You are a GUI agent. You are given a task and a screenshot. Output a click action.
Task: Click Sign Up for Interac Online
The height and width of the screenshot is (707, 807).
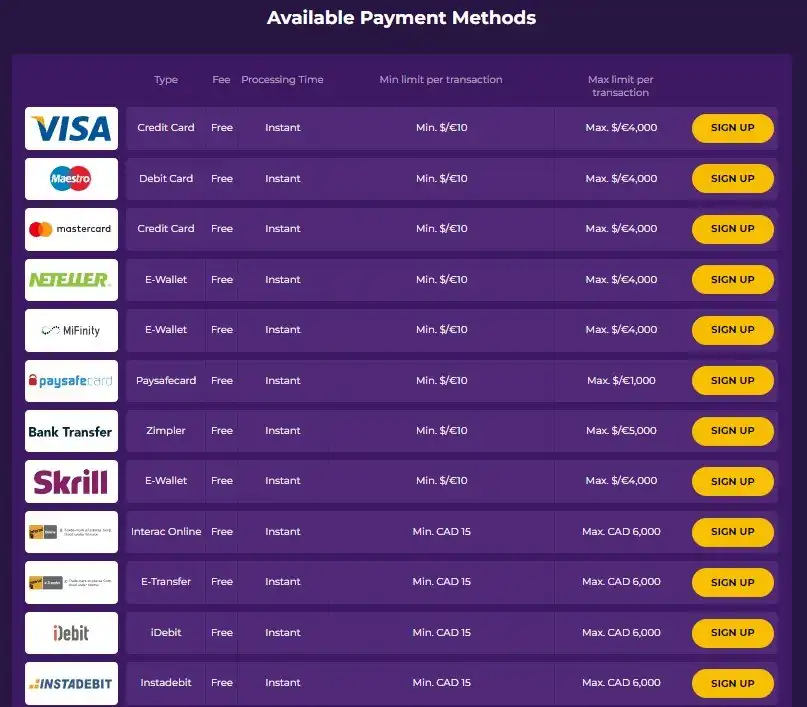(x=732, y=532)
